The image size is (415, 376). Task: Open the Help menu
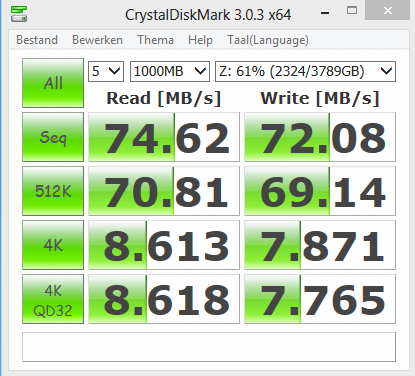[x=200, y=40]
